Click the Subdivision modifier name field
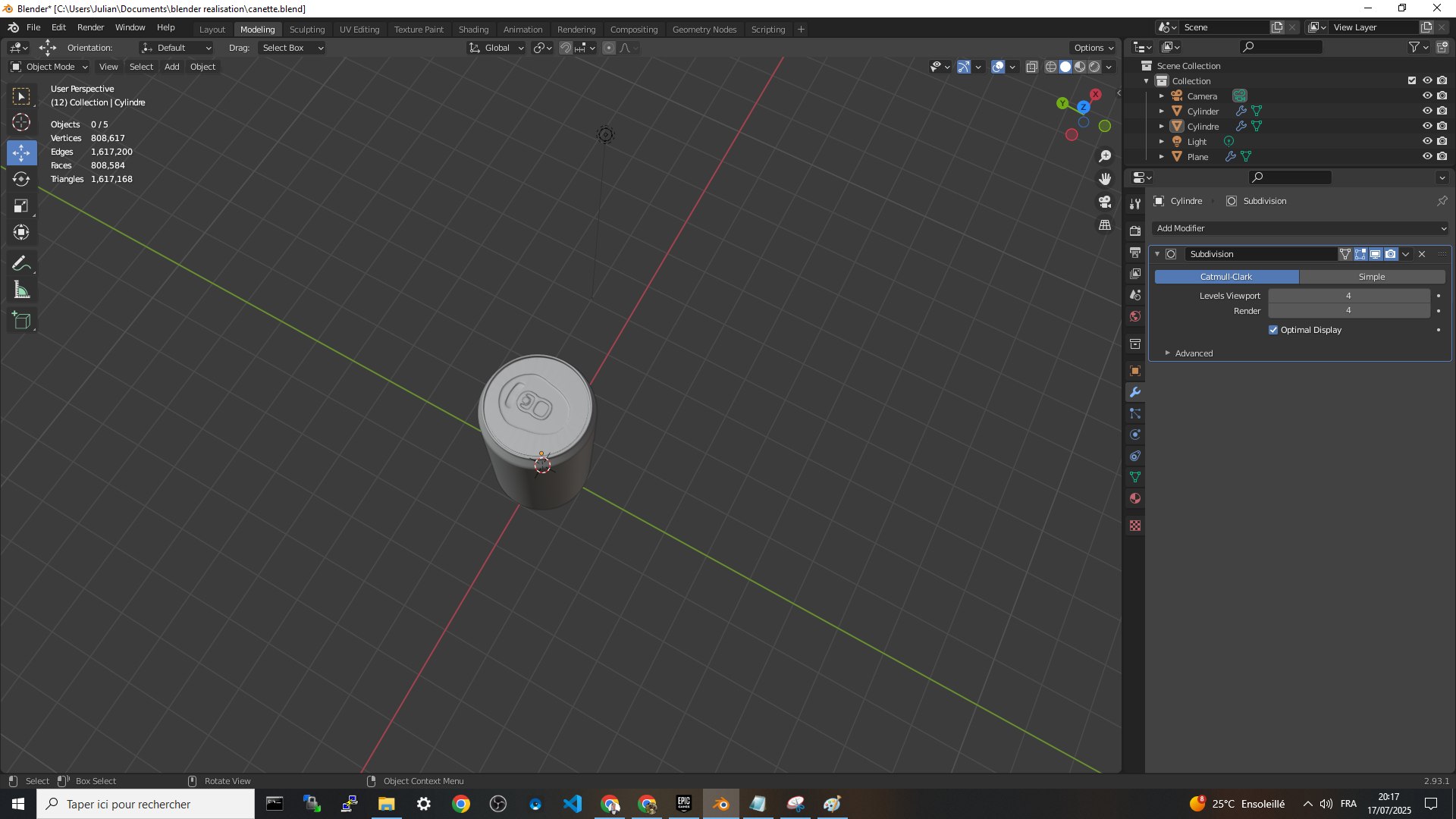This screenshot has width=1456, height=819. (1260, 254)
